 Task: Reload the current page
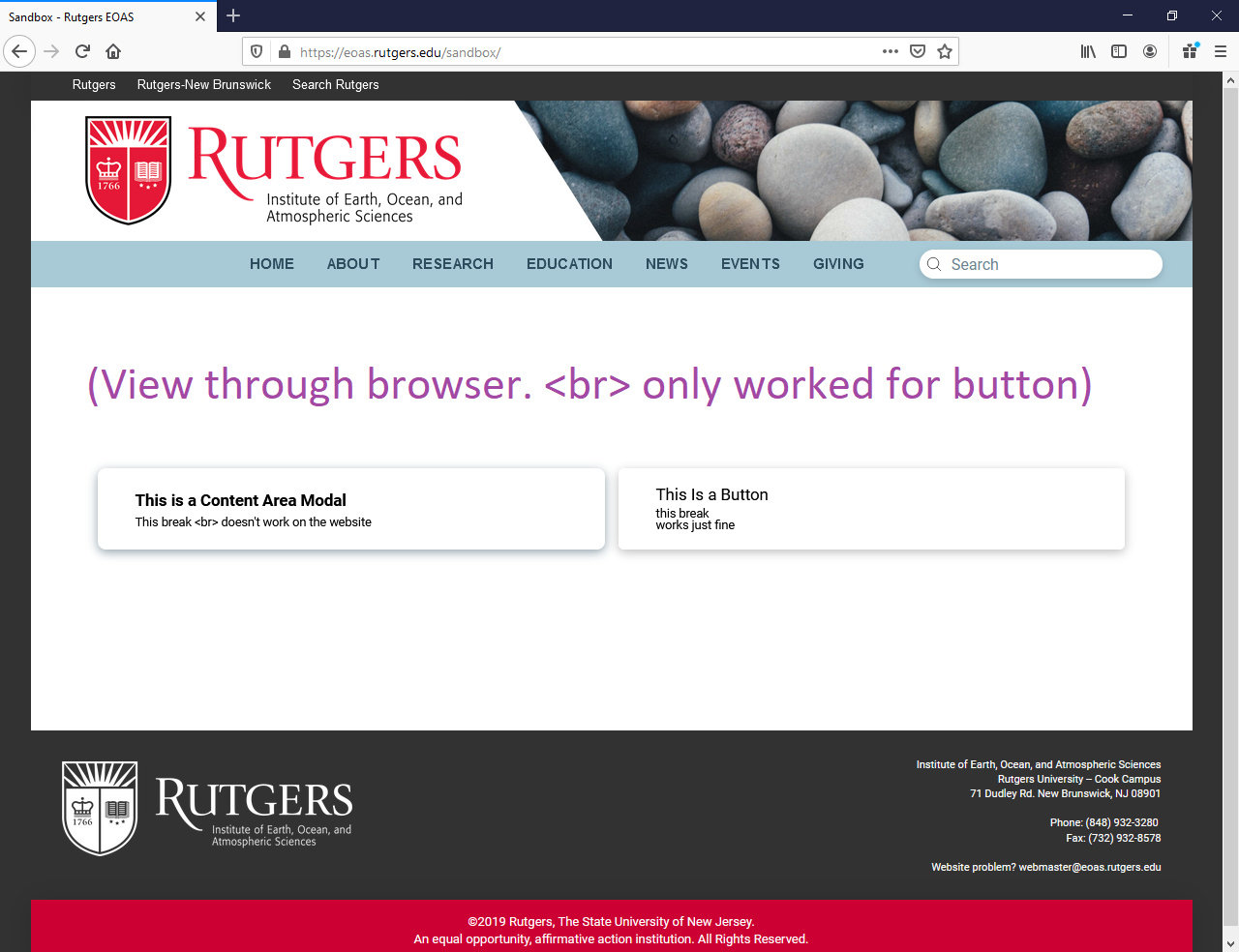(82, 51)
